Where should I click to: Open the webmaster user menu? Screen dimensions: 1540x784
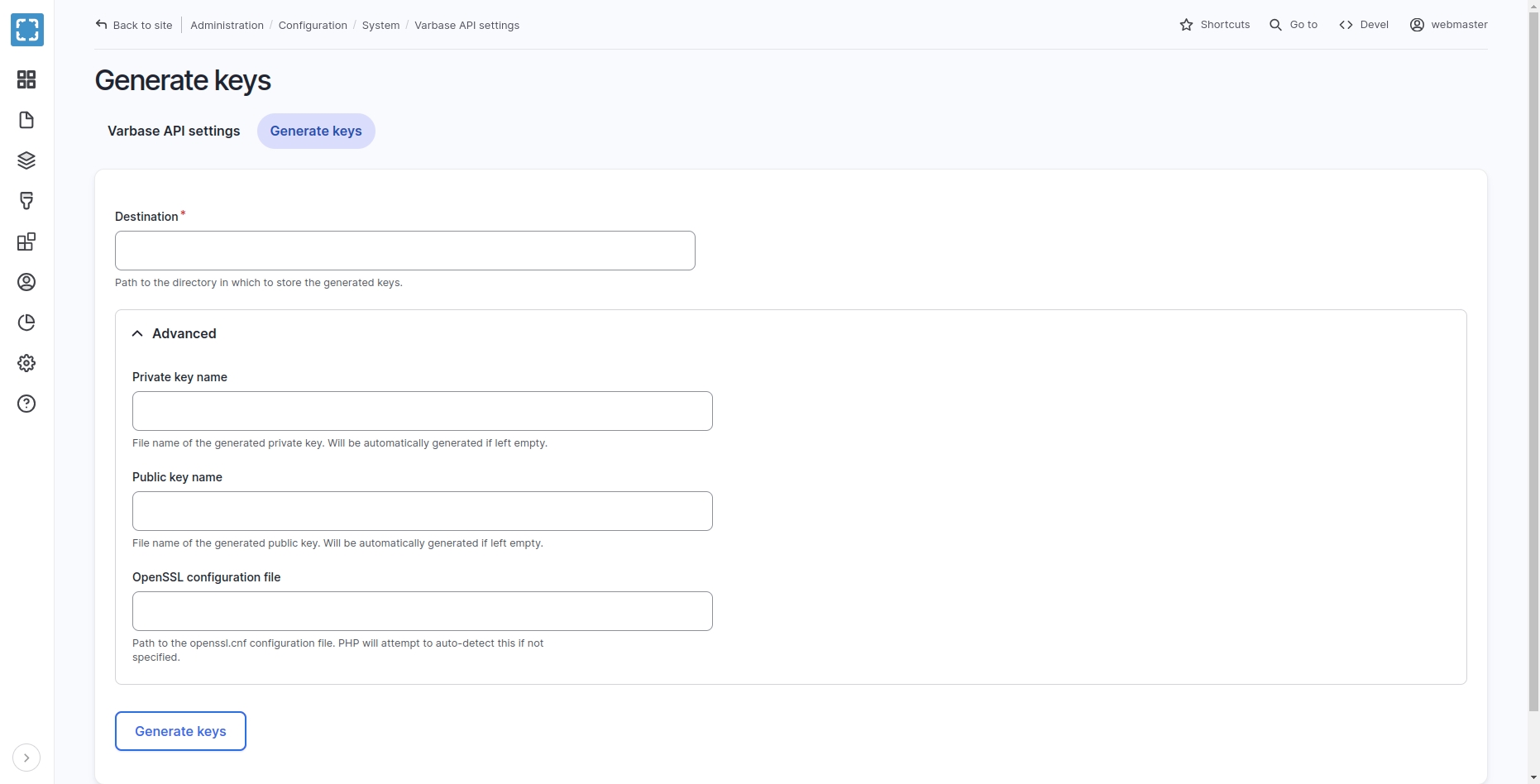tap(1448, 25)
